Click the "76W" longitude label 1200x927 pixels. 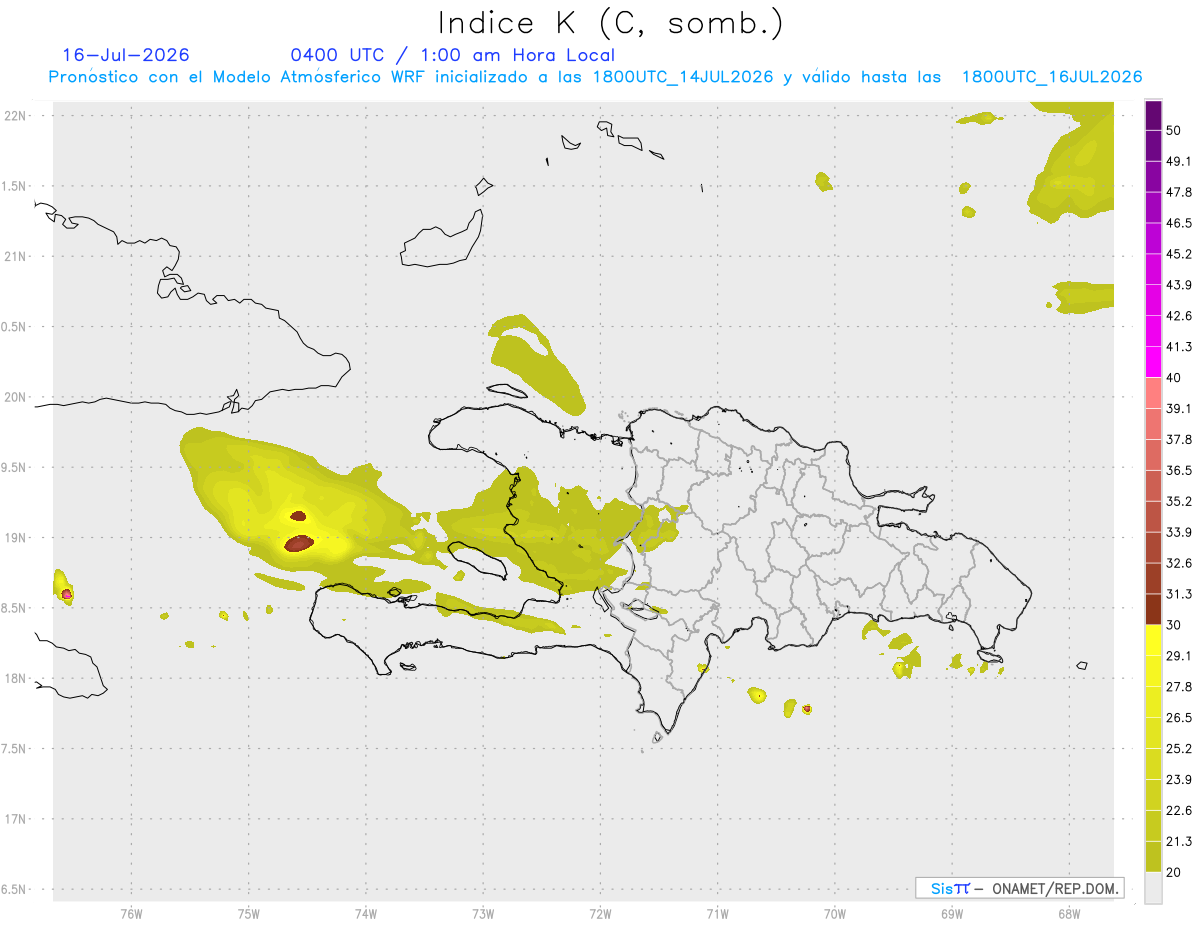131,913
